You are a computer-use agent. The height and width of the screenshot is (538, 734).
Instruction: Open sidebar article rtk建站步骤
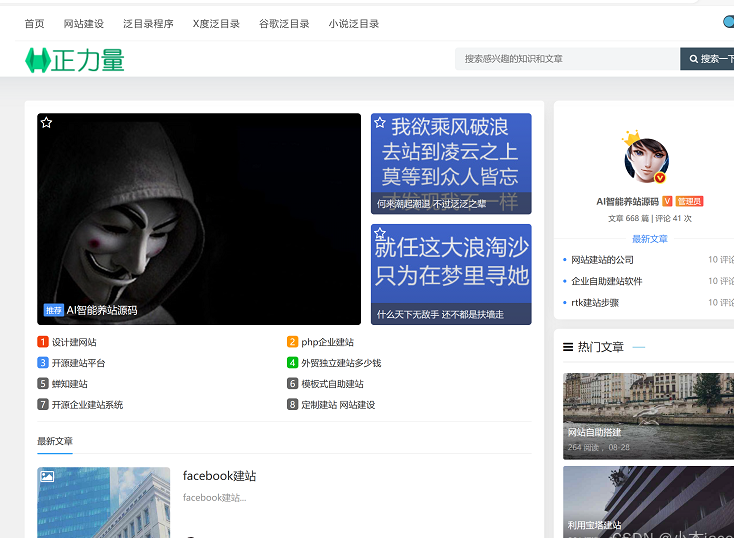[x=595, y=302]
